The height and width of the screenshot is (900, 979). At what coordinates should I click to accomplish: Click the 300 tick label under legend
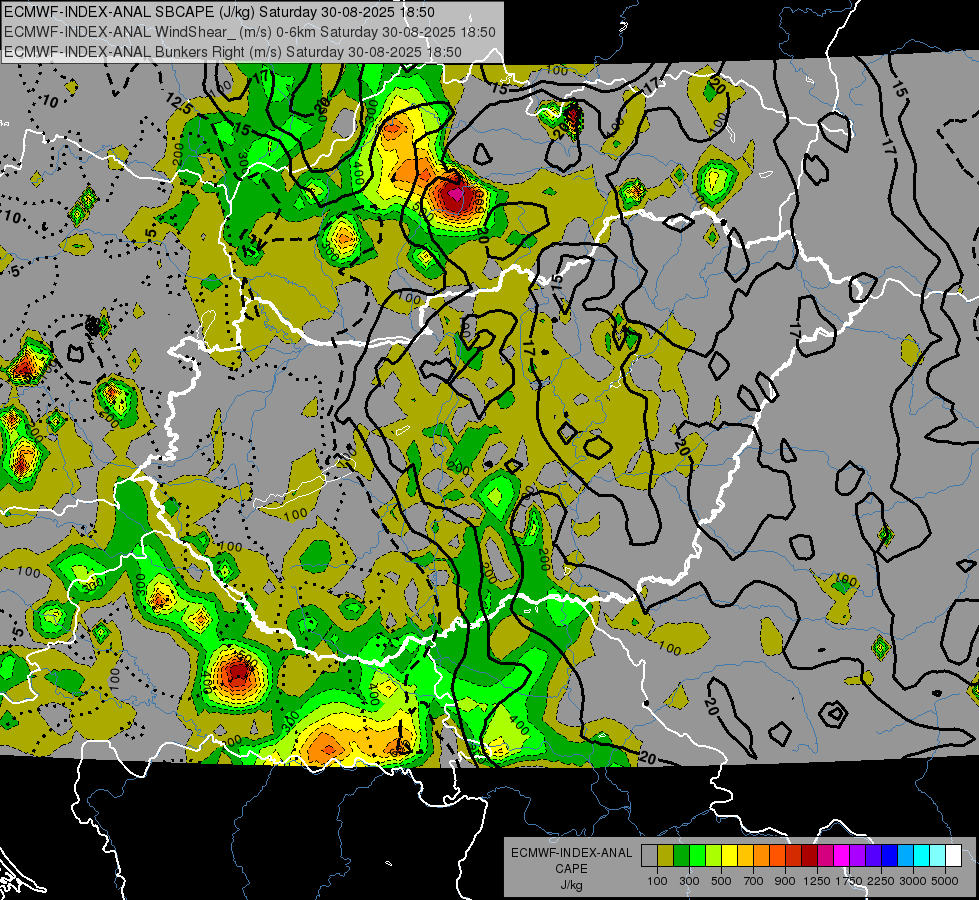pyautogui.click(x=689, y=881)
